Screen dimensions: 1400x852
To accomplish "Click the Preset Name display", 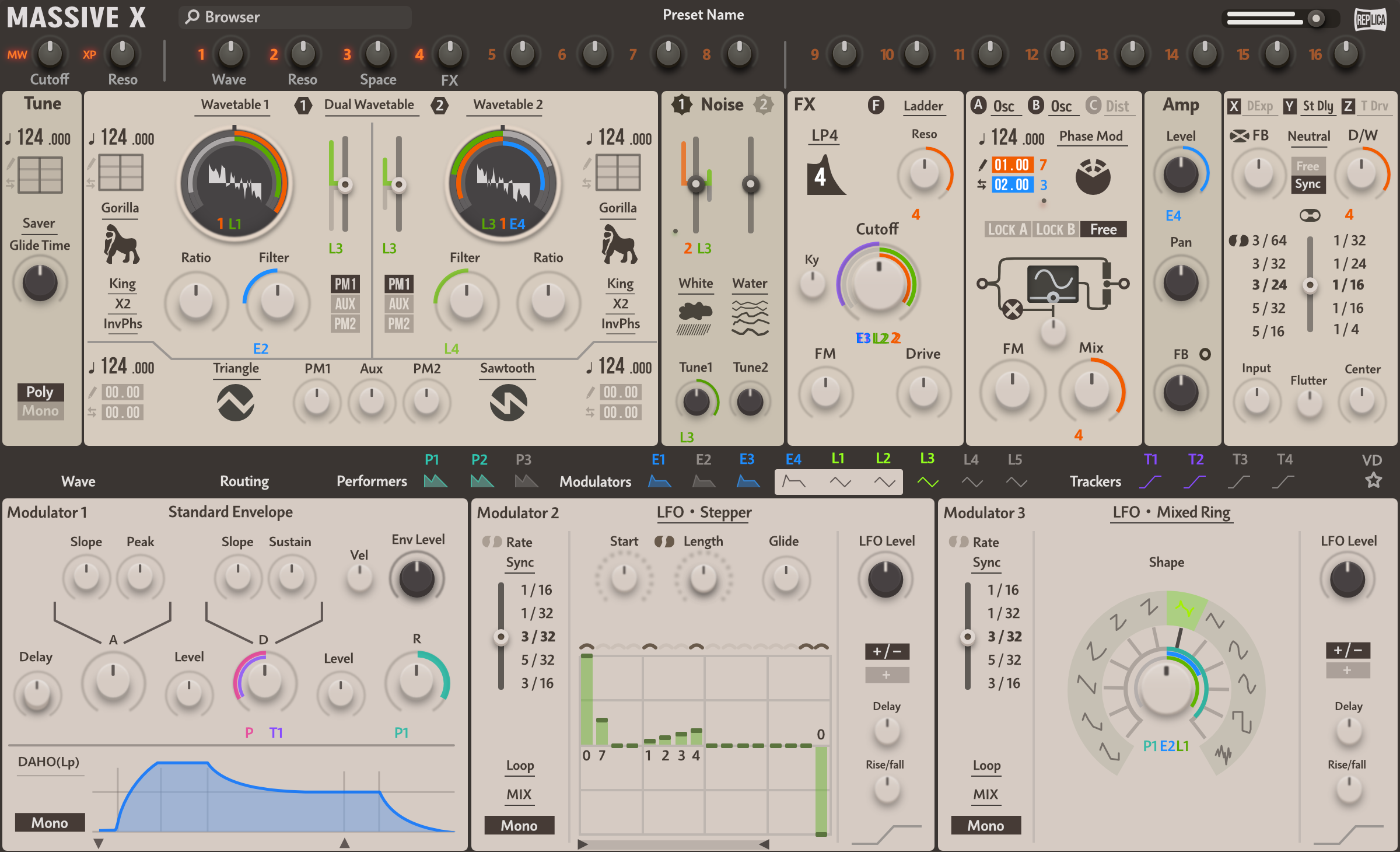I will (703, 15).
